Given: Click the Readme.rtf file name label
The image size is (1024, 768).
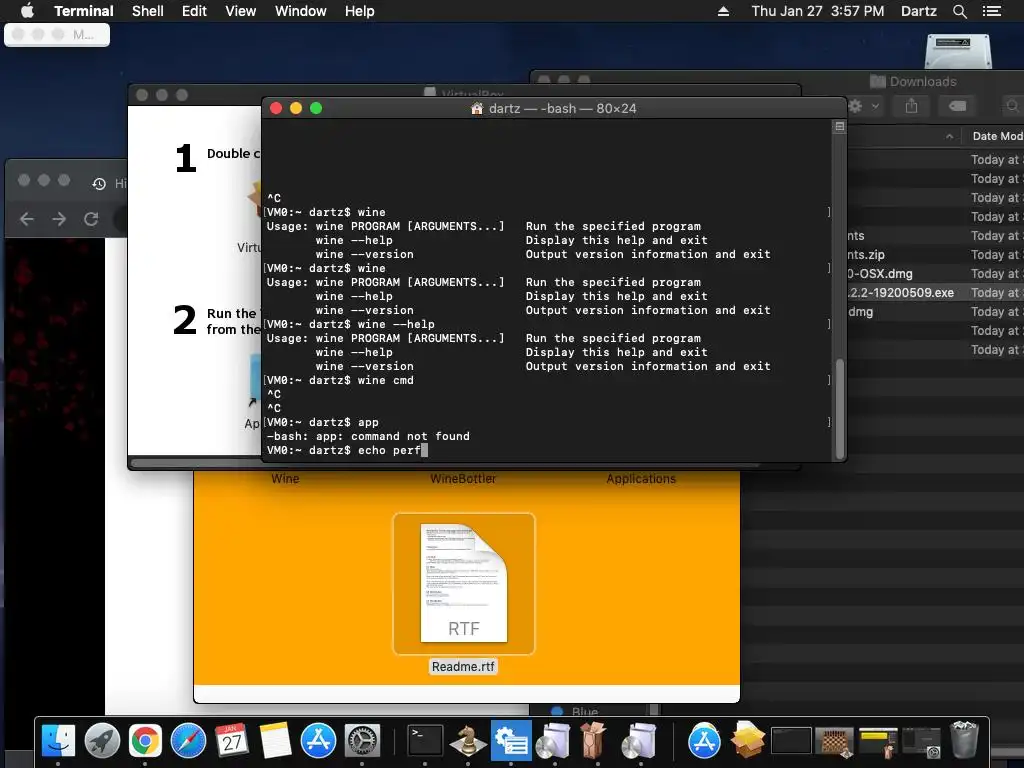Looking at the screenshot, I should (x=463, y=667).
